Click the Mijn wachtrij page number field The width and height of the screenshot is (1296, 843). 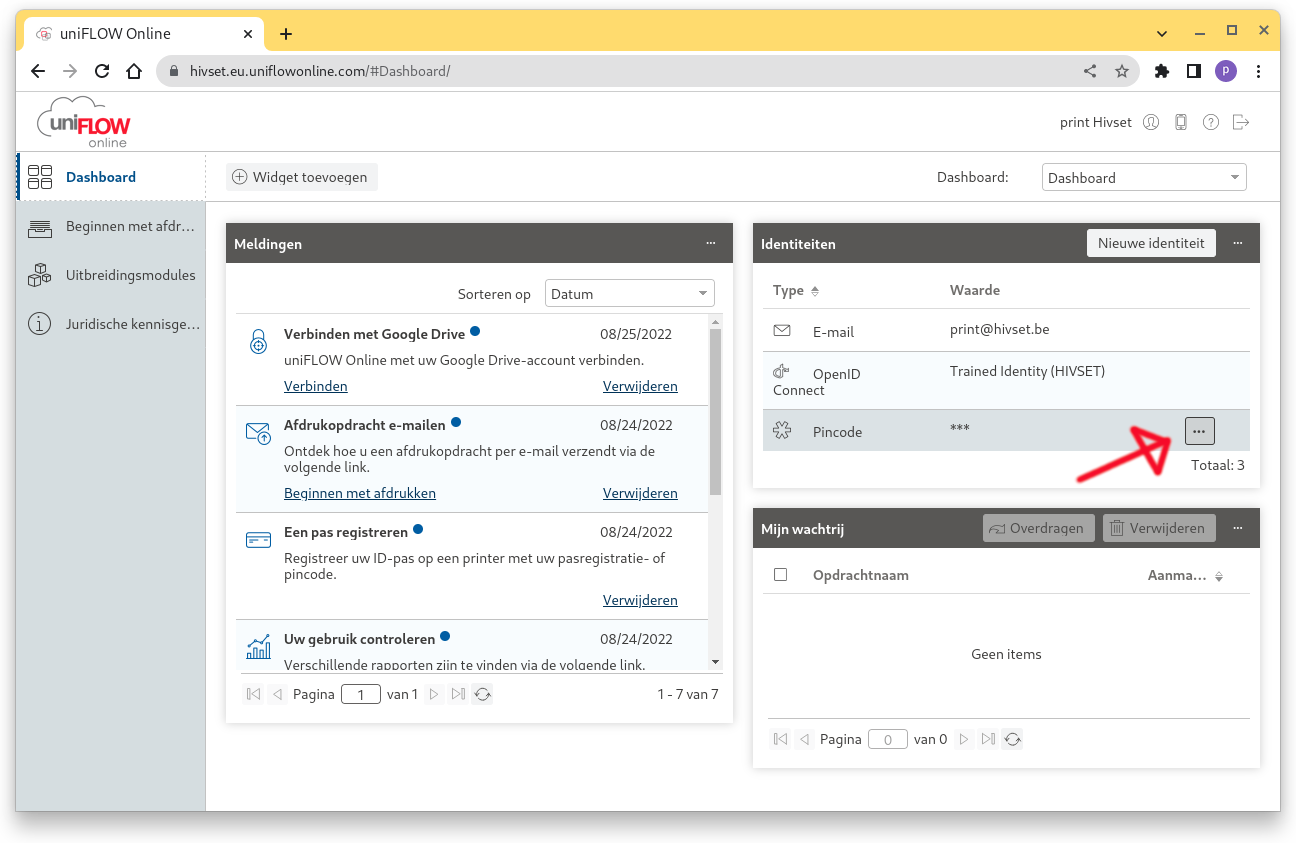click(888, 739)
